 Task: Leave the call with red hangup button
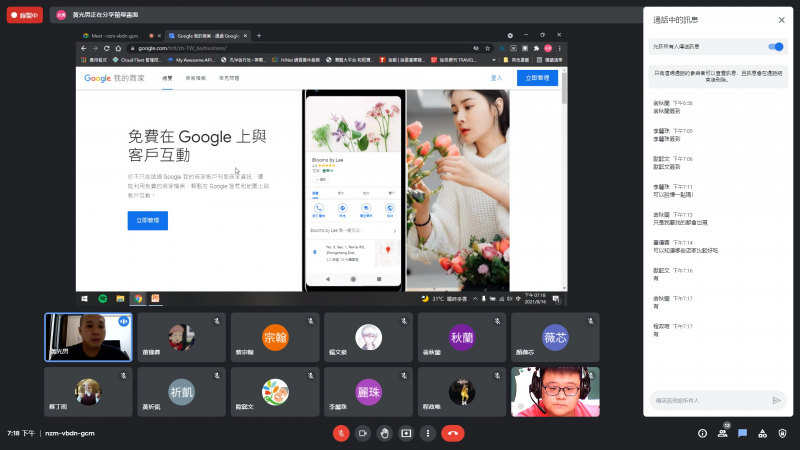pyautogui.click(x=453, y=433)
